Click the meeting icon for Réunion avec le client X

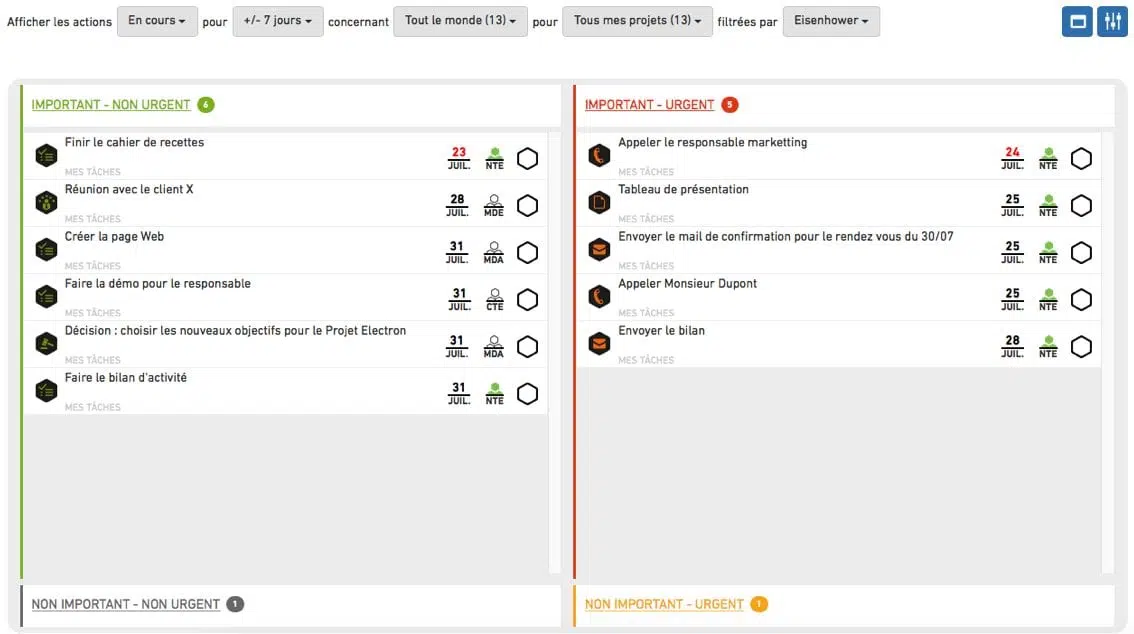pos(46,203)
